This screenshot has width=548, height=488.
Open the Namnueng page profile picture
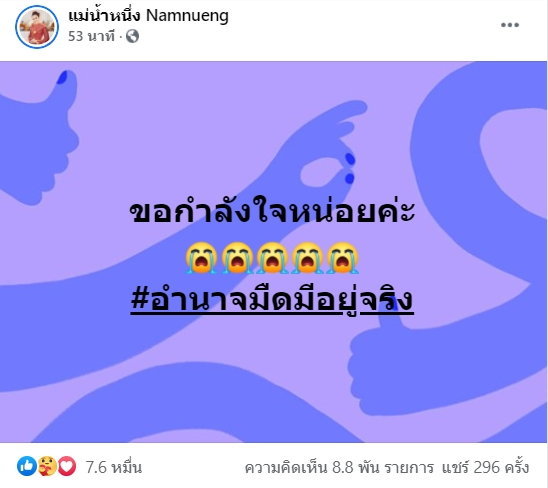pyautogui.click(x=37, y=27)
